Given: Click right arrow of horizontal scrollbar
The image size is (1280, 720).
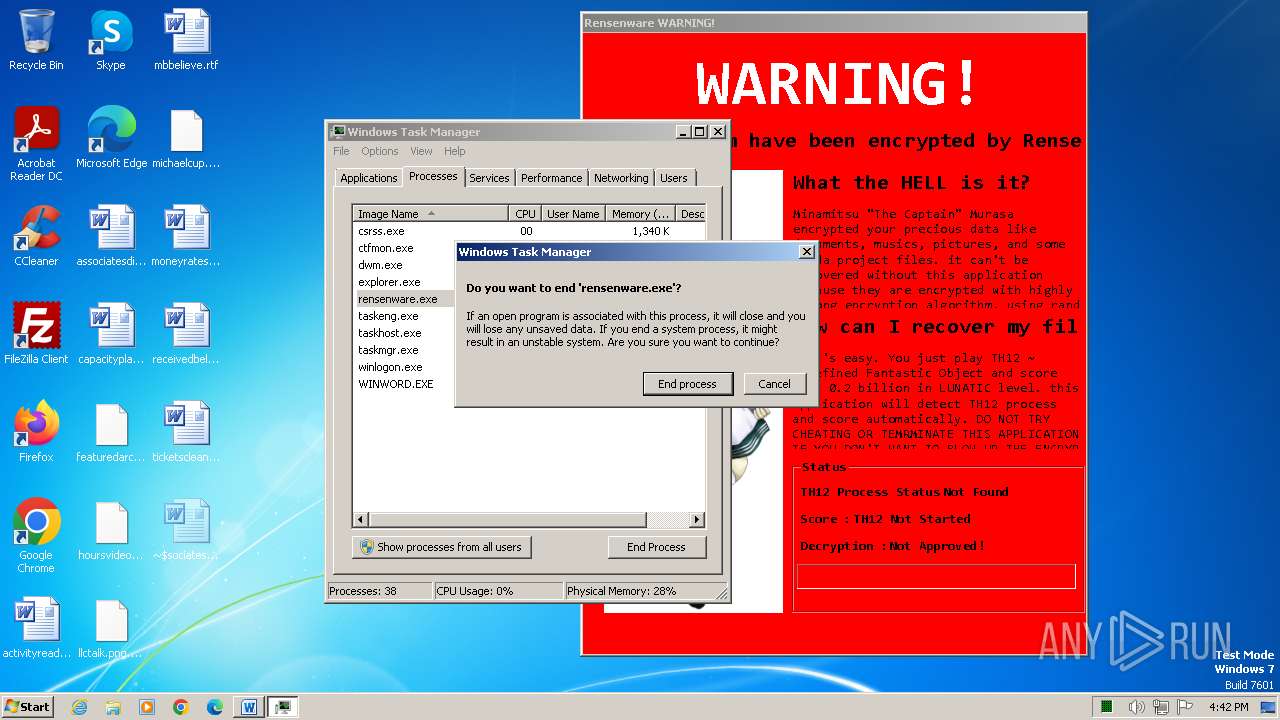Looking at the screenshot, I should [x=697, y=520].
